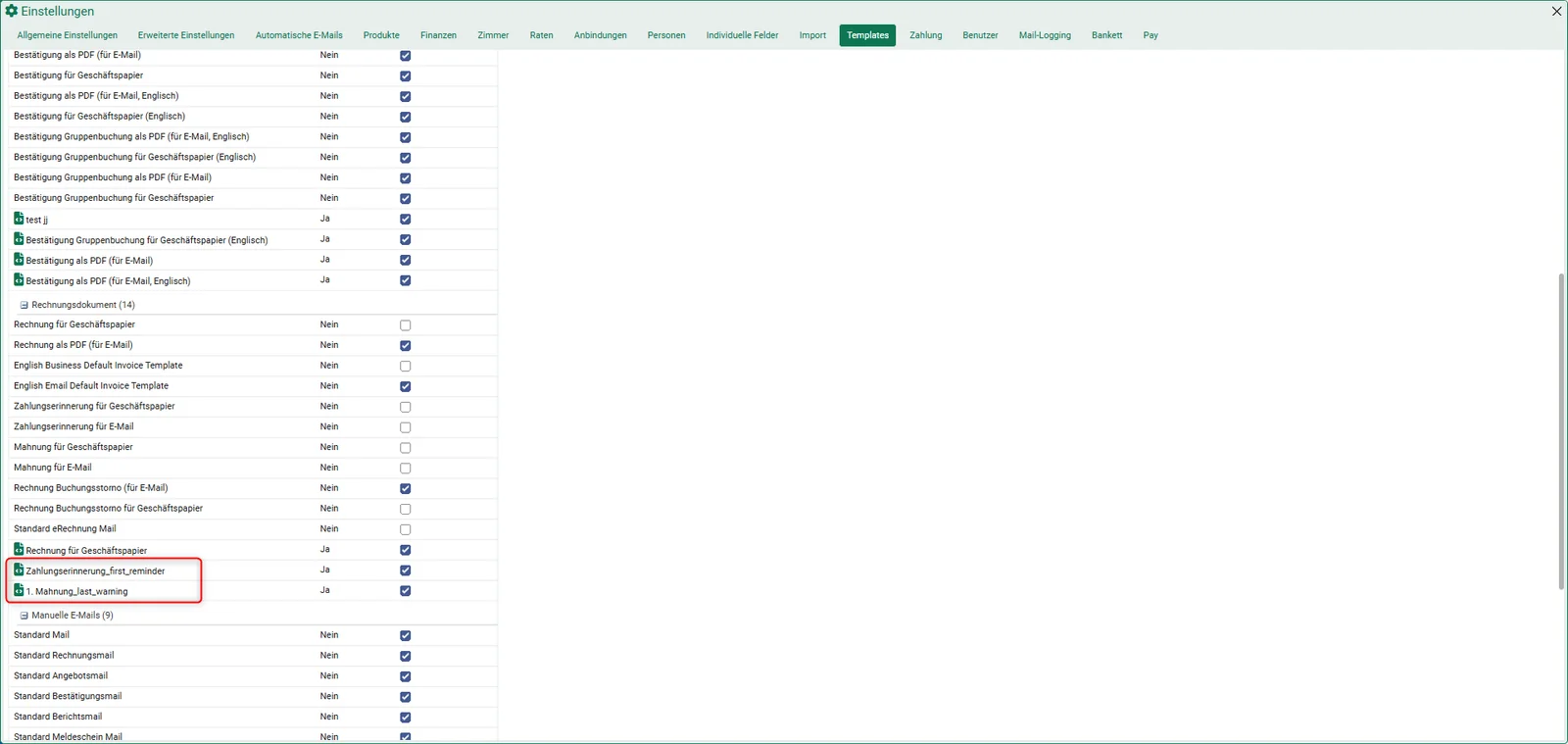This screenshot has height=744, width=1568.
Task: Click icon next to custom 'Rechnung für Geschäftspapier' (Ja)
Action: point(19,549)
